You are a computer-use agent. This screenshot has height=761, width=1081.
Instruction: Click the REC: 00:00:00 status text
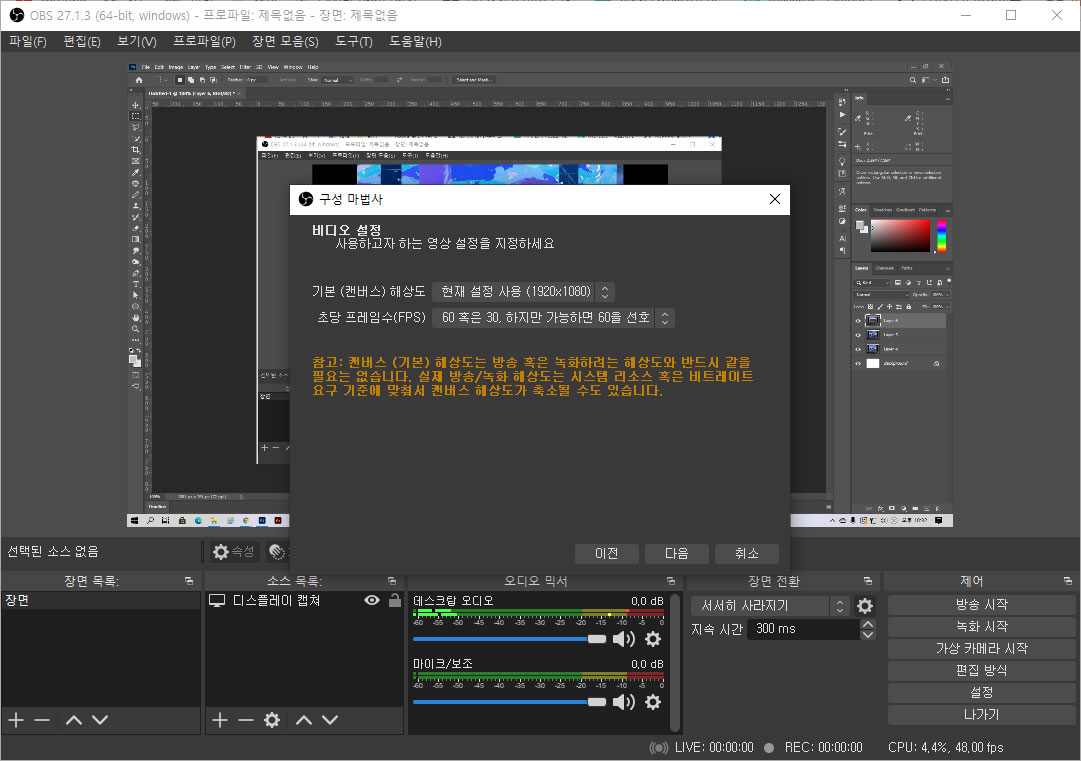pos(823,747)
